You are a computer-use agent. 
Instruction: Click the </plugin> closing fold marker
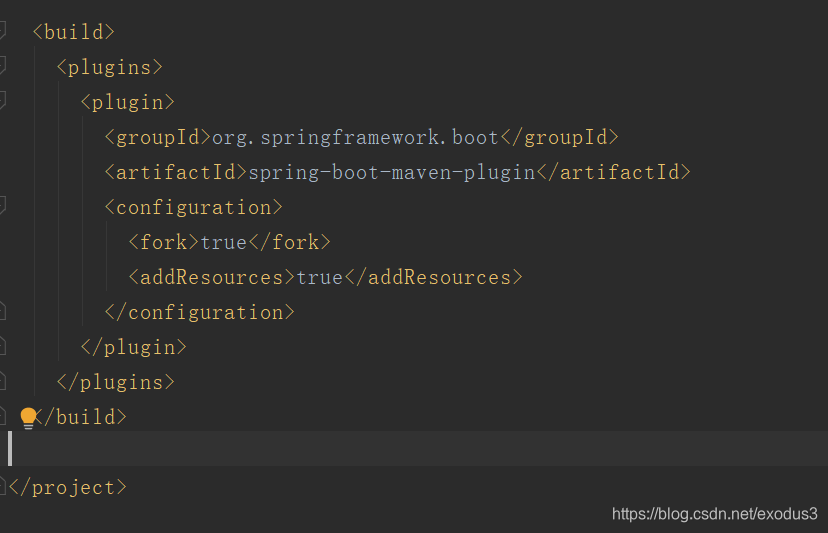[x=2, y=346]
